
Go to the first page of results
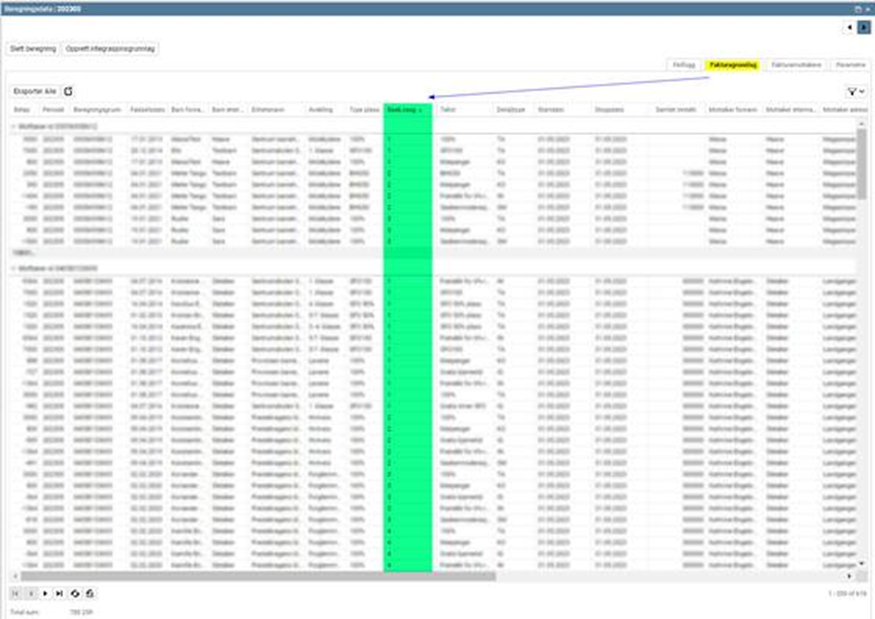point(17,593)
